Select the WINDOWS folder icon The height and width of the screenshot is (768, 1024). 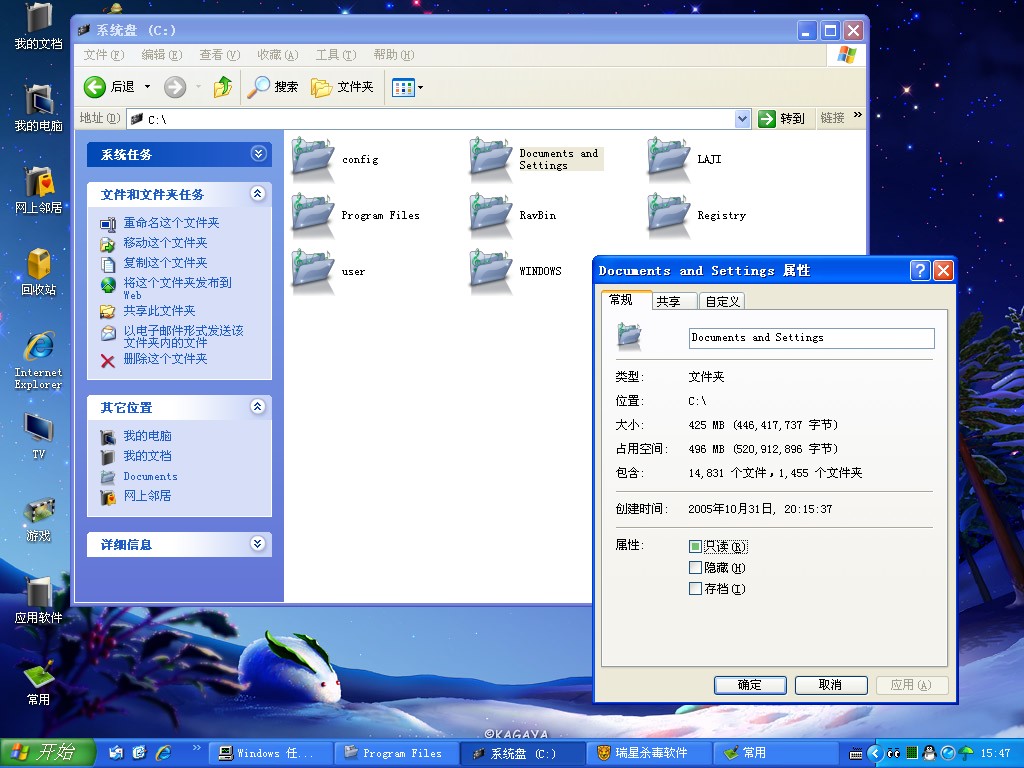[x=491, y=270]
